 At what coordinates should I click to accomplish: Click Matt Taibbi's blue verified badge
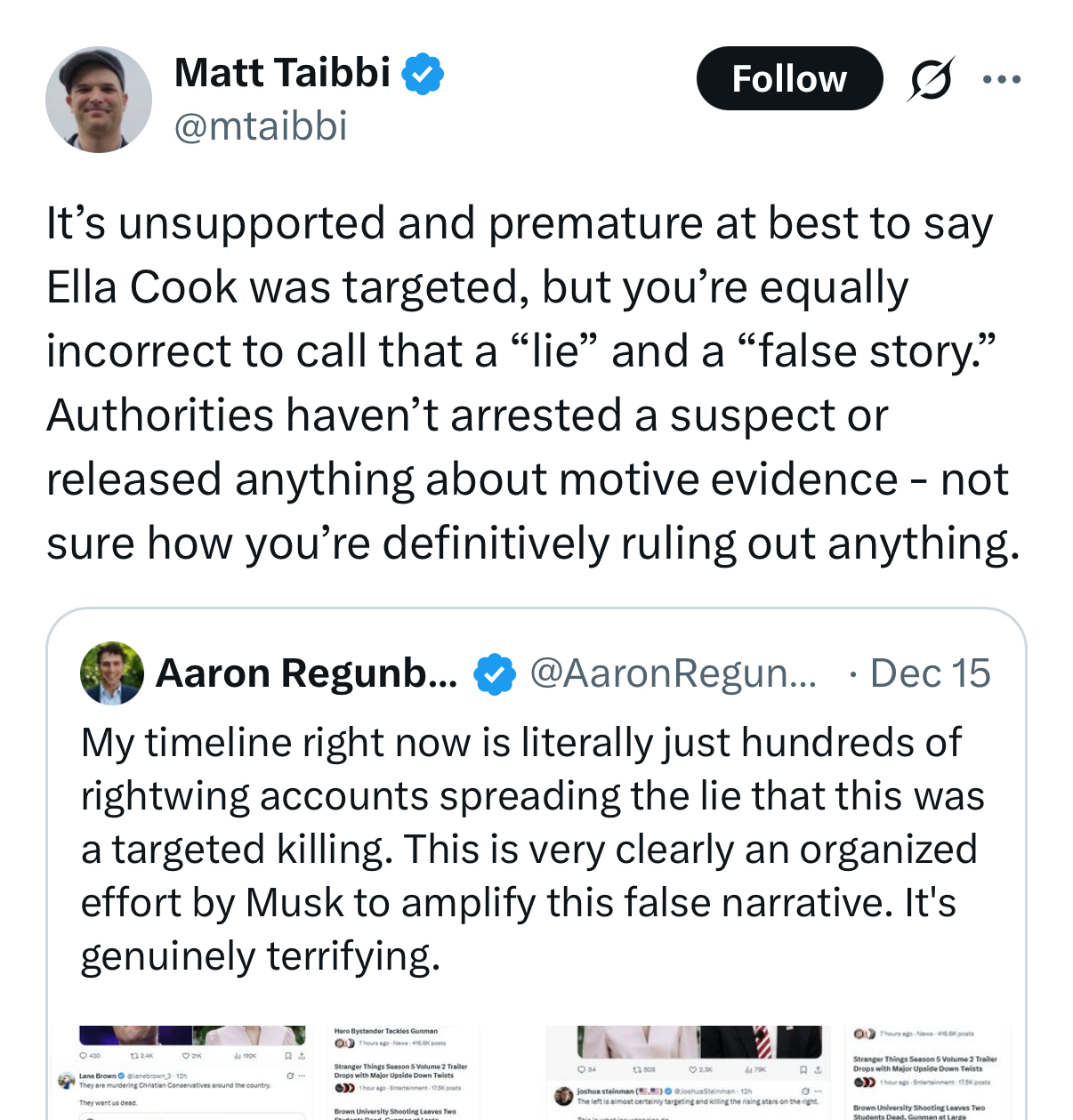[423, 74]
